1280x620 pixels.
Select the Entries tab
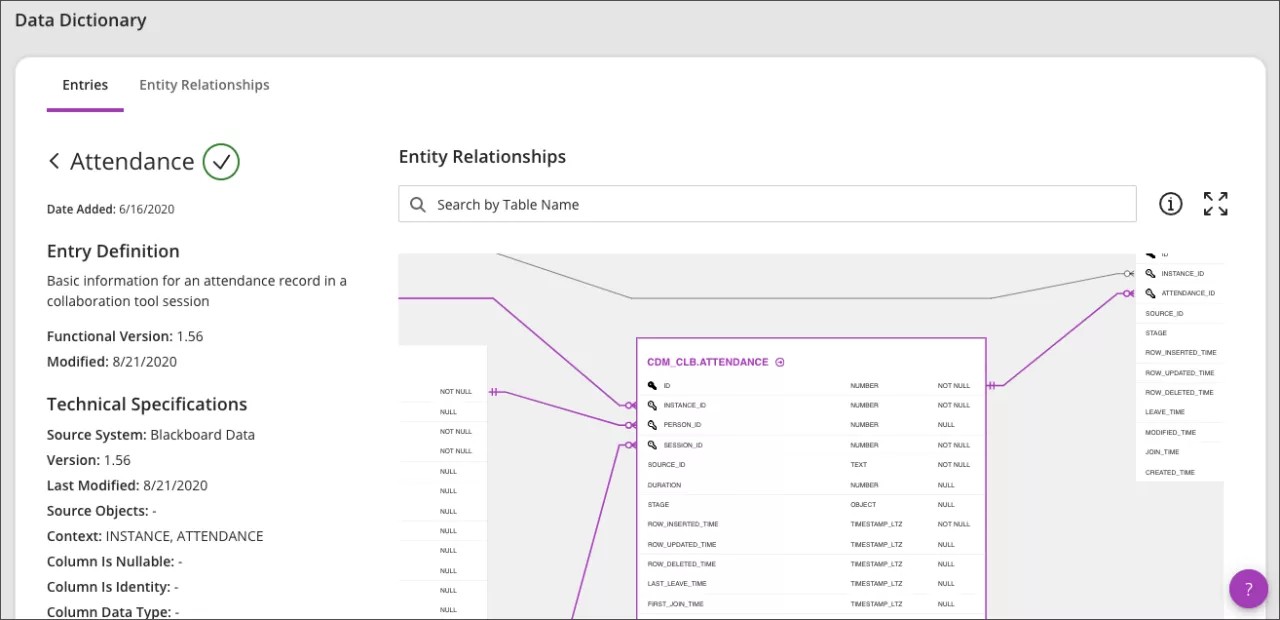pyautogui.click(x=85, y=85)
